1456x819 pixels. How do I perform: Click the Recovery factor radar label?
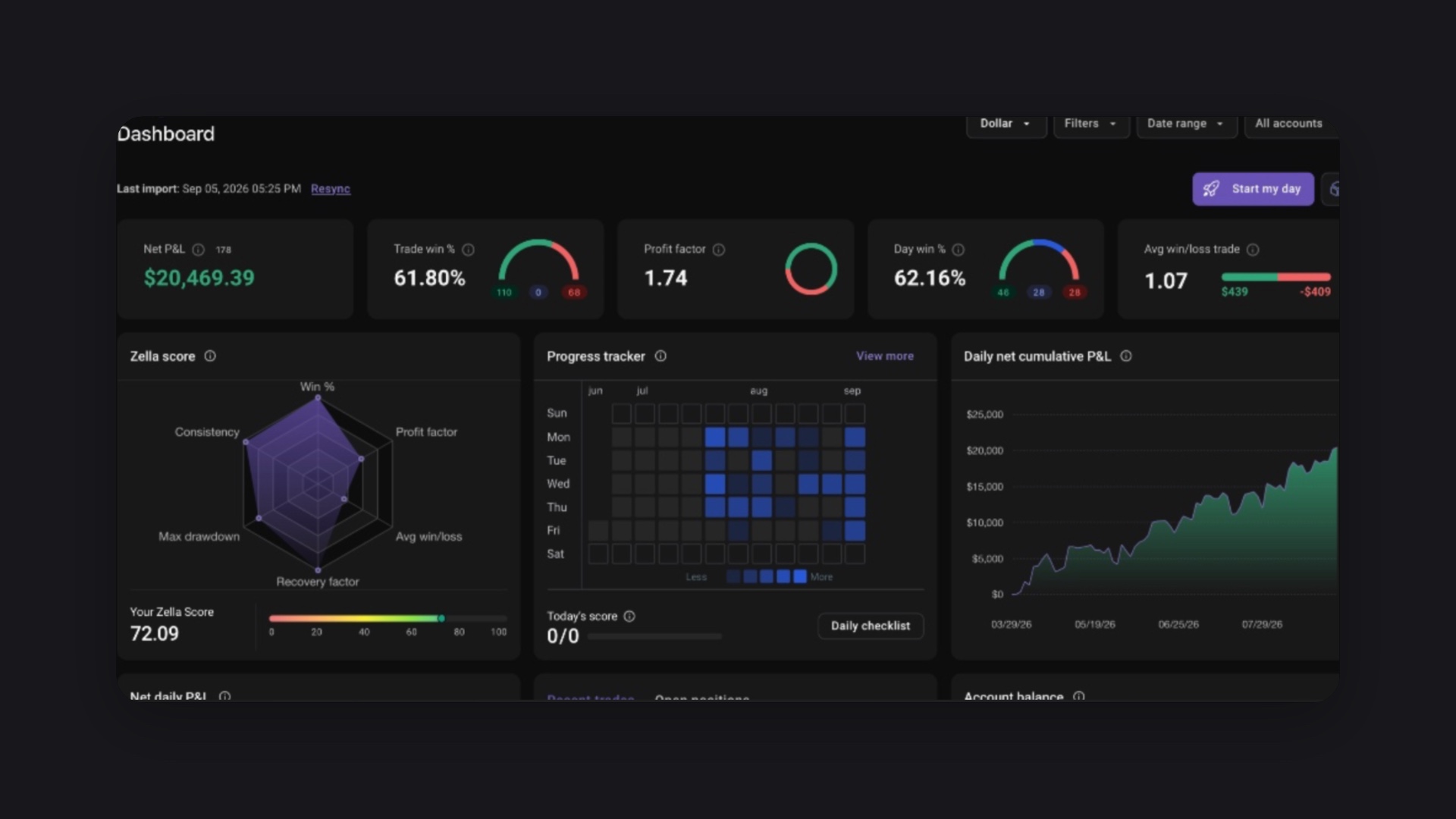click(x=318, y=582)
